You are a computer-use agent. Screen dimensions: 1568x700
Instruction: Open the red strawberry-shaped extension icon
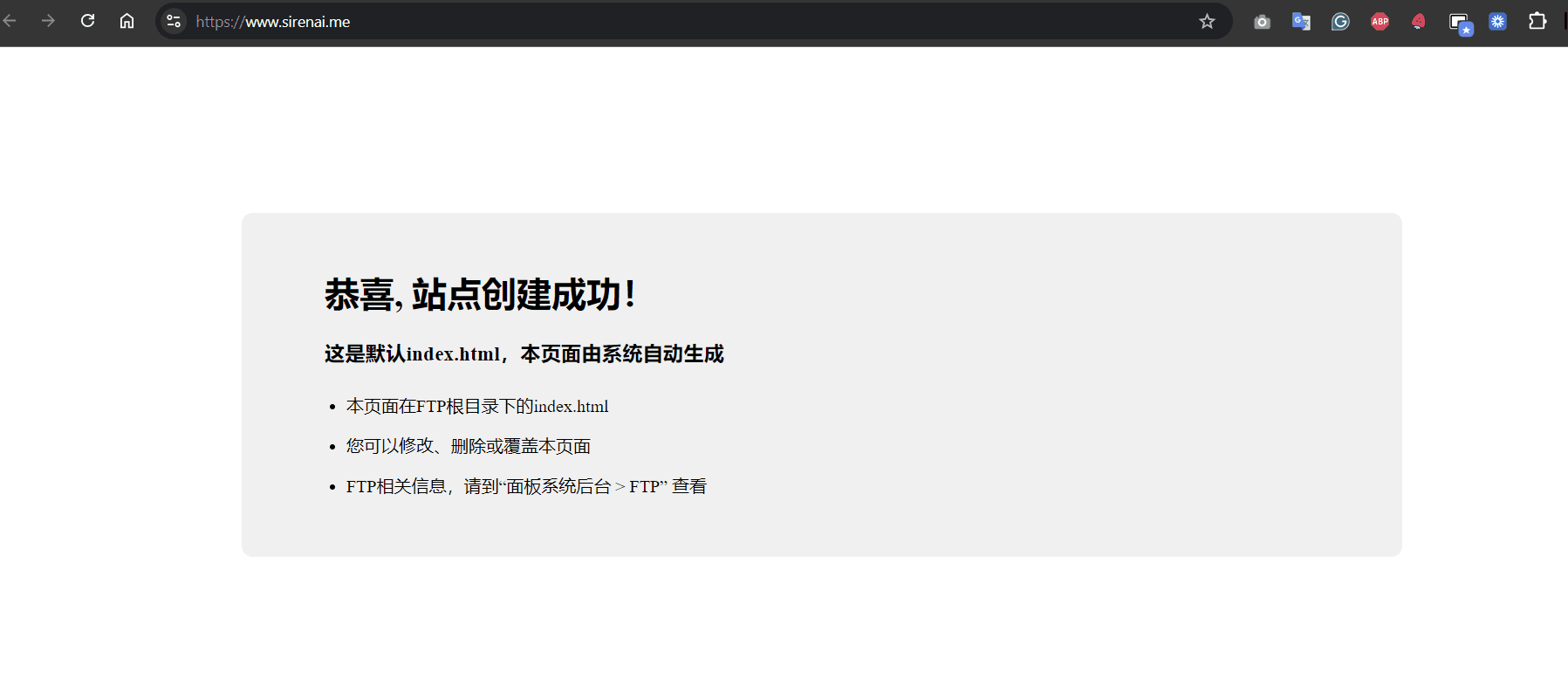tap(1419, 22)
